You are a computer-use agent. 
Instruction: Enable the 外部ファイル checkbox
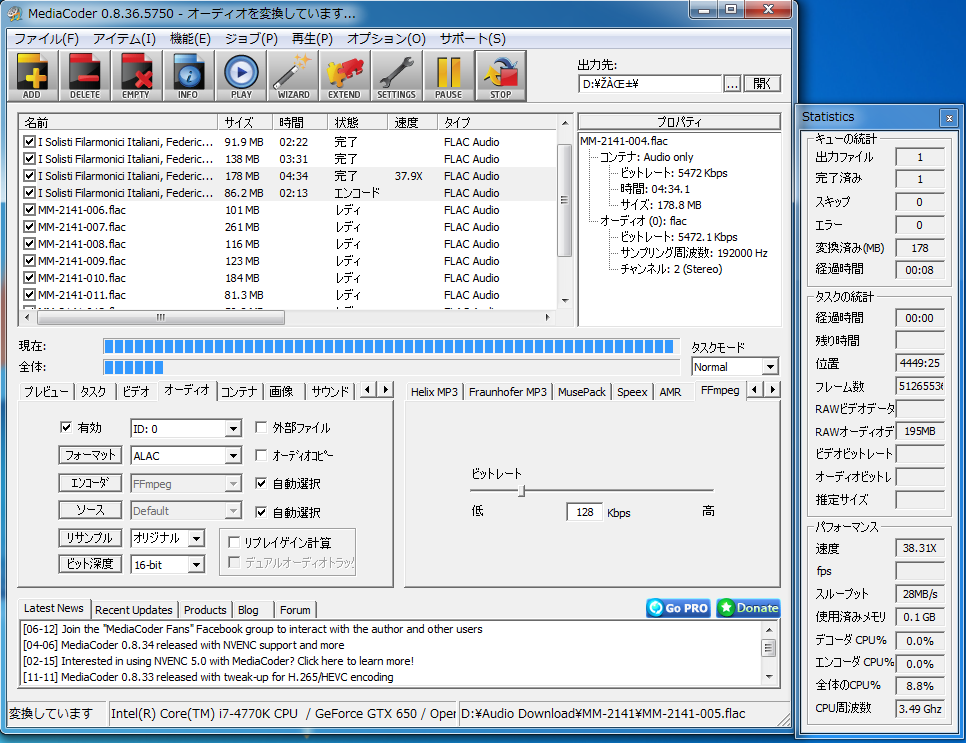[261, 427]
